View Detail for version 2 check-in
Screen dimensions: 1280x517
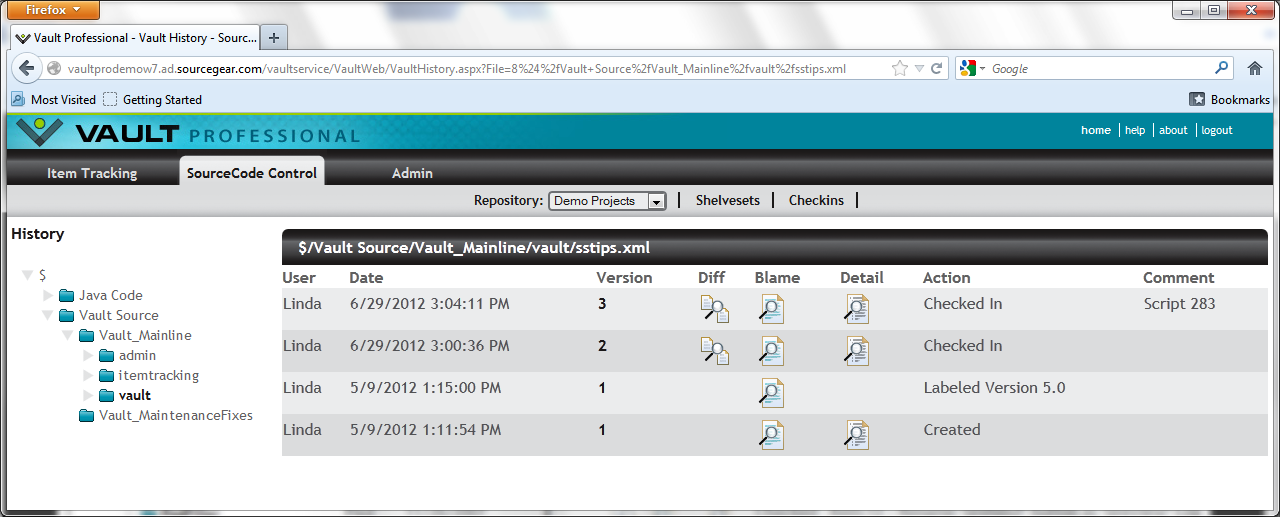coord(856,351)
